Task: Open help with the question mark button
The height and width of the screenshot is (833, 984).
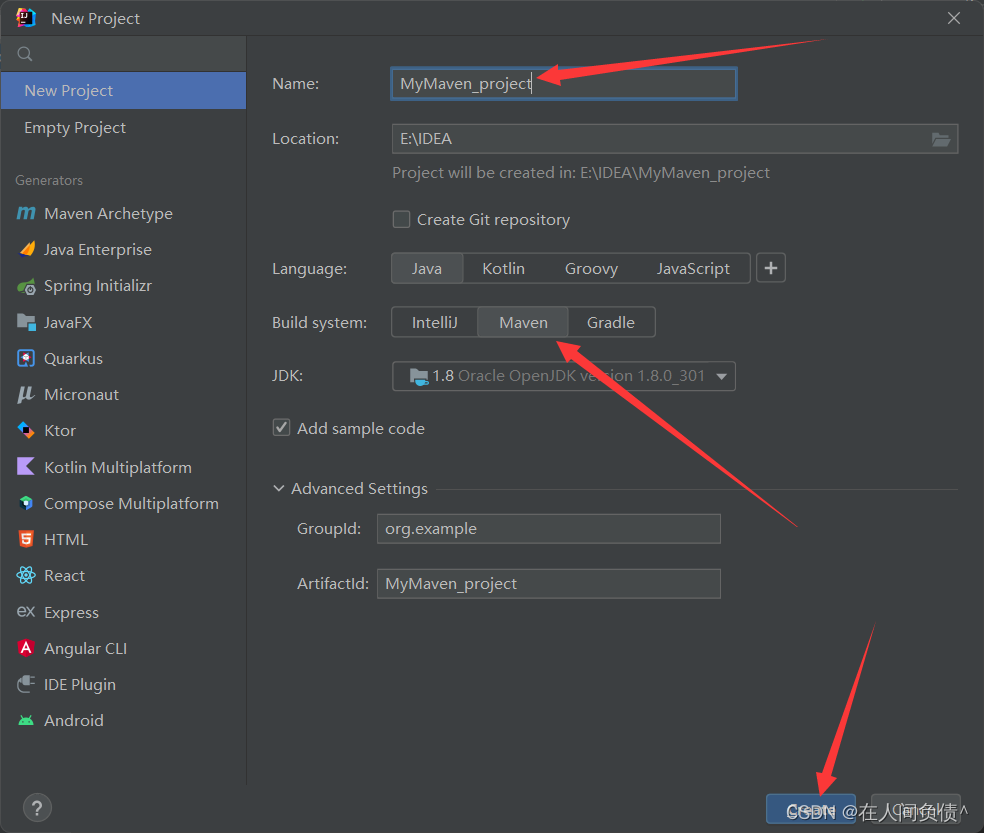Action: pyautogui.click(x=37, y=808)
